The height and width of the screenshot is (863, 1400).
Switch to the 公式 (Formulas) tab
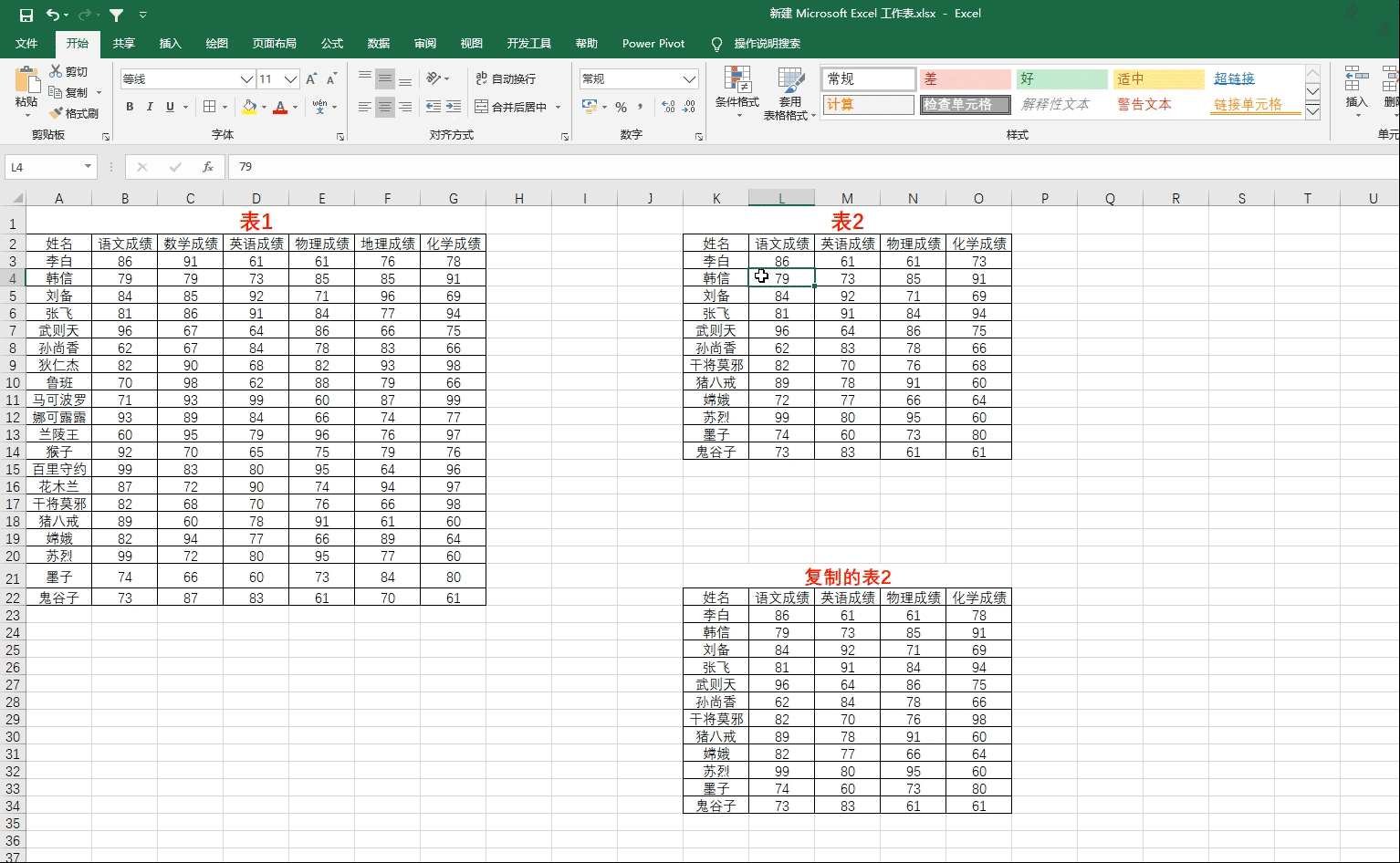point(332,44)
